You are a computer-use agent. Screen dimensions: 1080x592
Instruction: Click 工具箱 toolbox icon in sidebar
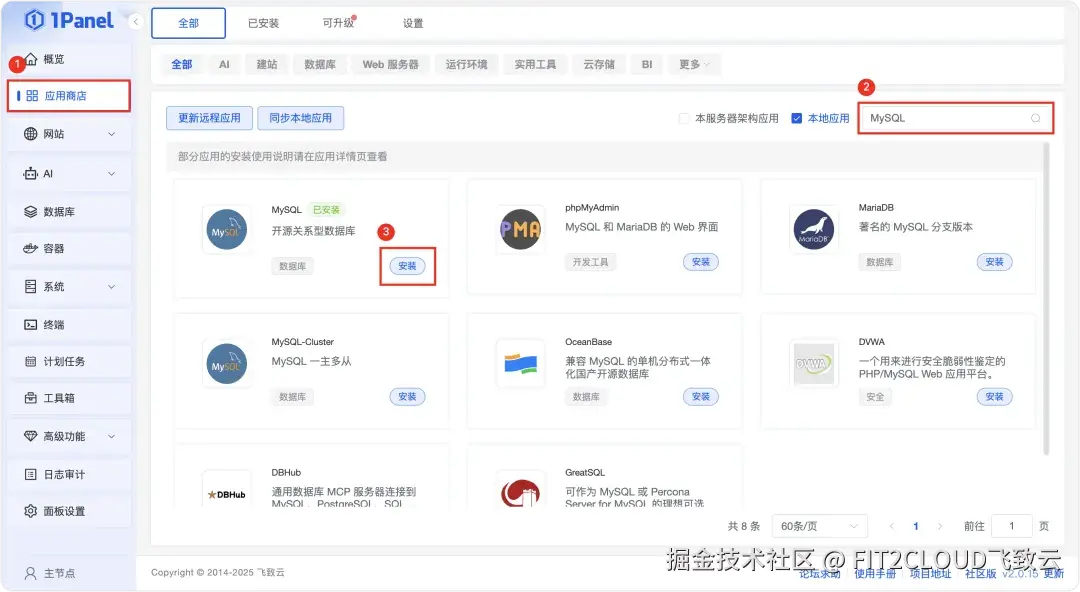30,398
